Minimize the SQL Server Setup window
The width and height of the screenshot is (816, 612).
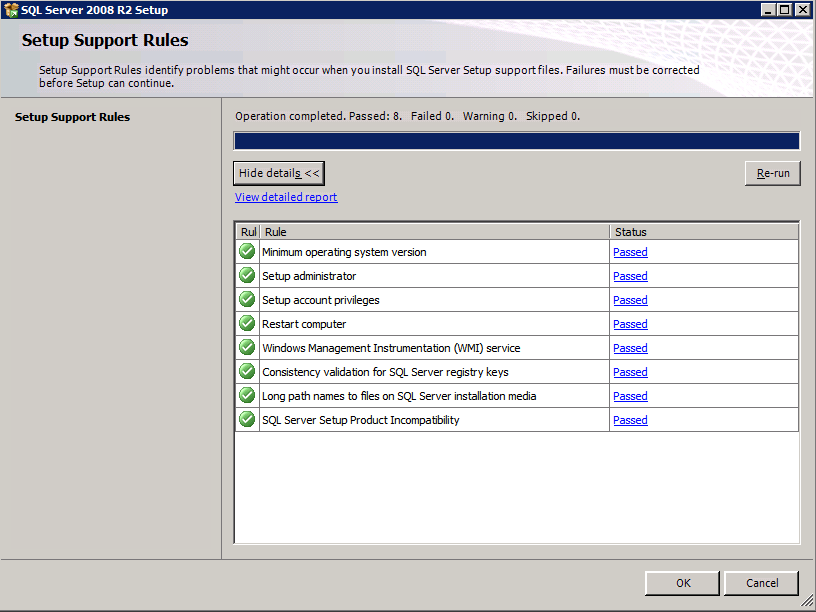pyautogui.click(x=768, y=10)
